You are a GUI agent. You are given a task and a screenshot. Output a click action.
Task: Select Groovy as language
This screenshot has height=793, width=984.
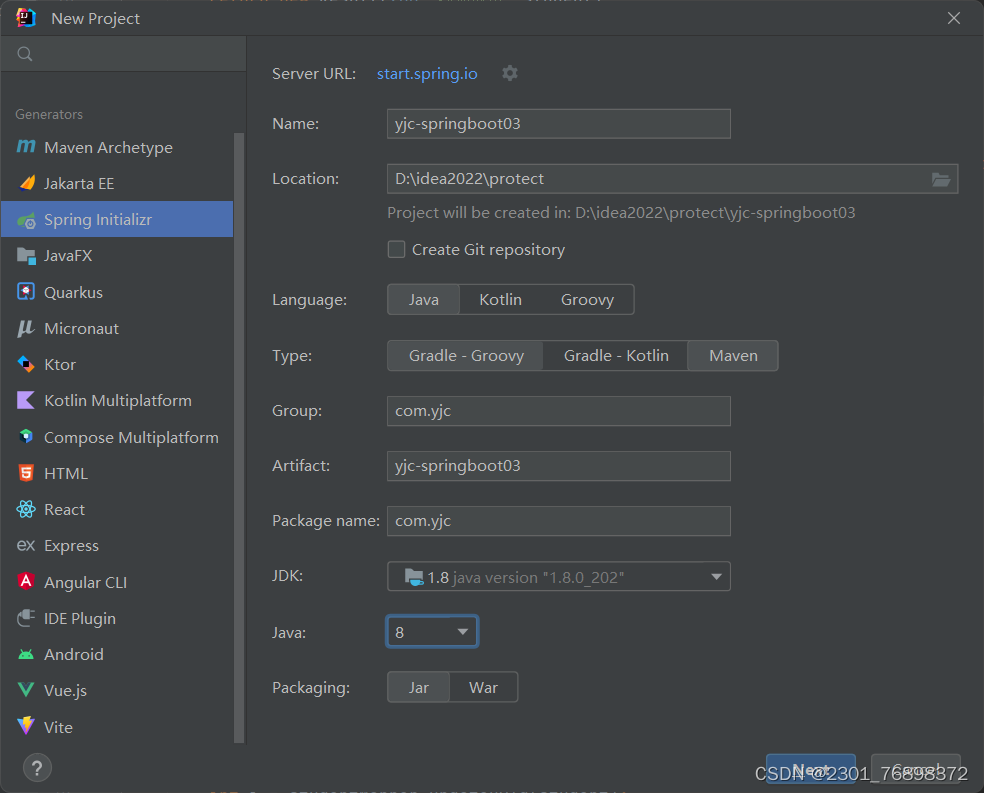tap(587, 300)
